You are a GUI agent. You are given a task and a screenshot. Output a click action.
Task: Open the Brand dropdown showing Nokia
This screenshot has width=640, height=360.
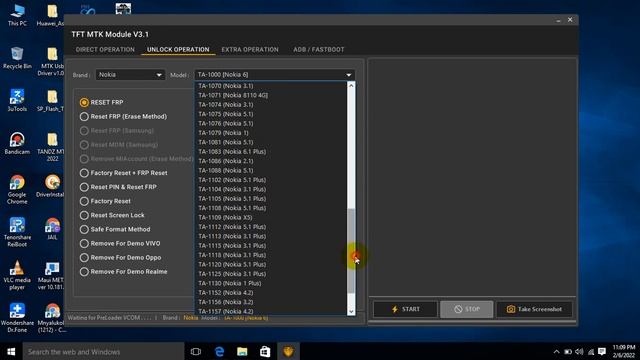point(130,75)
